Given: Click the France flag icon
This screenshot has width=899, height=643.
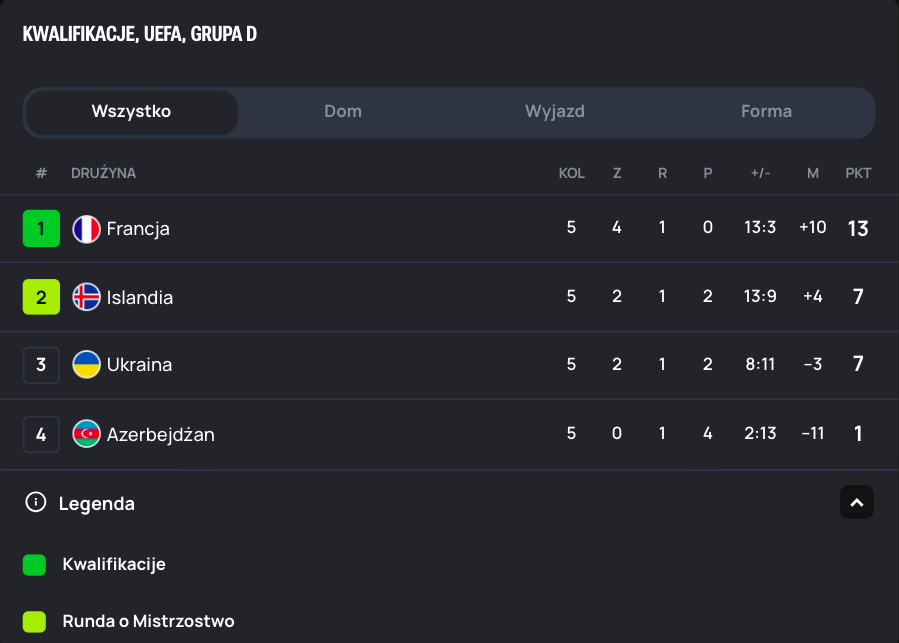Looking at the screenshot, I should 87,229.
